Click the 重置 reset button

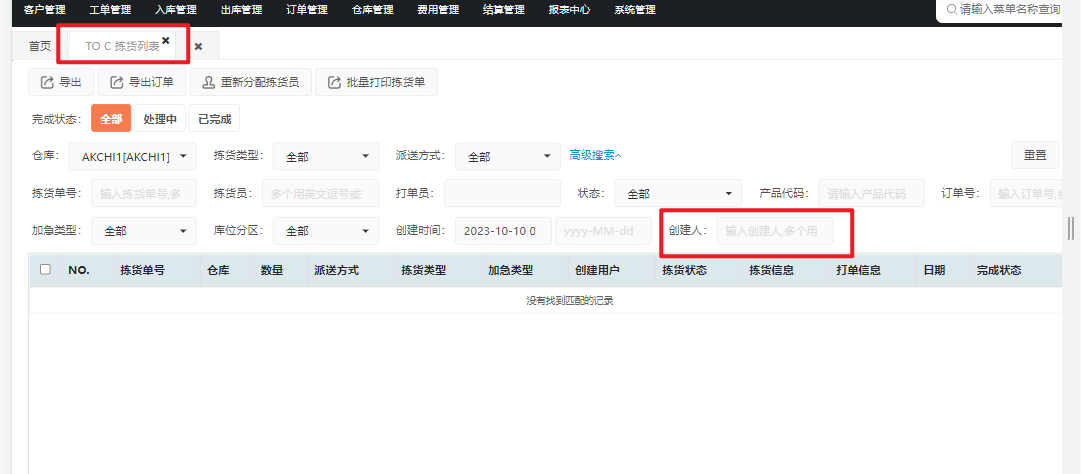click(1035, 155)
